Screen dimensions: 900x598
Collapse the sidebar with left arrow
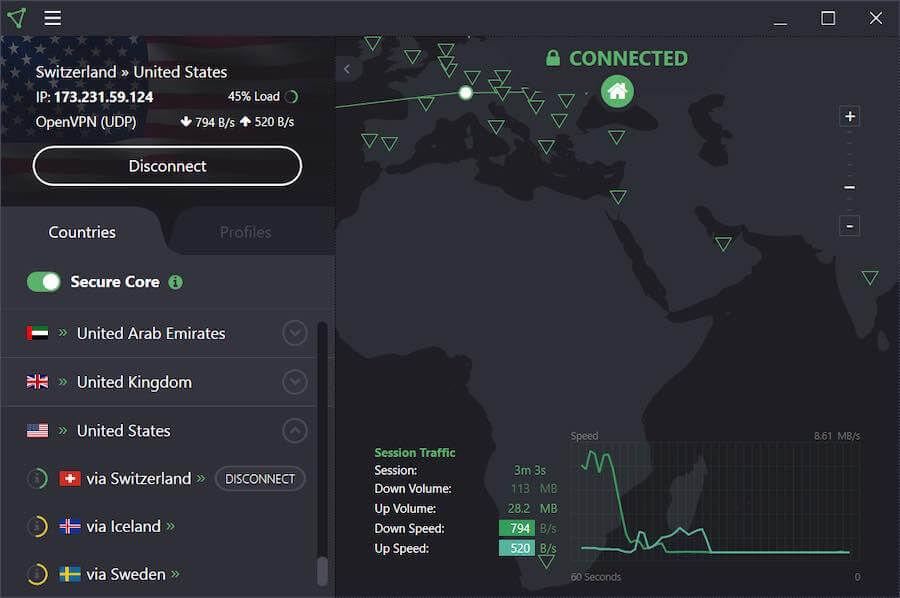[x=347, y=69]
